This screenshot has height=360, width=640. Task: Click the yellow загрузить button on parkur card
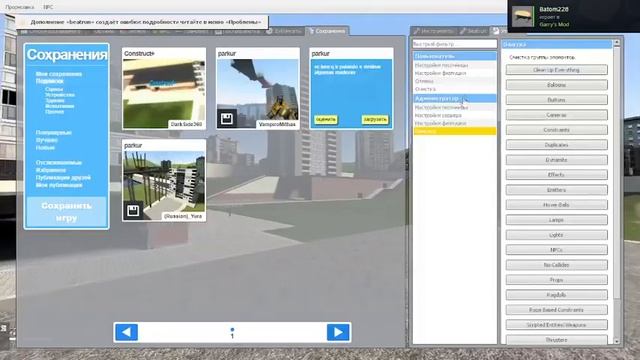pos(375,120)
